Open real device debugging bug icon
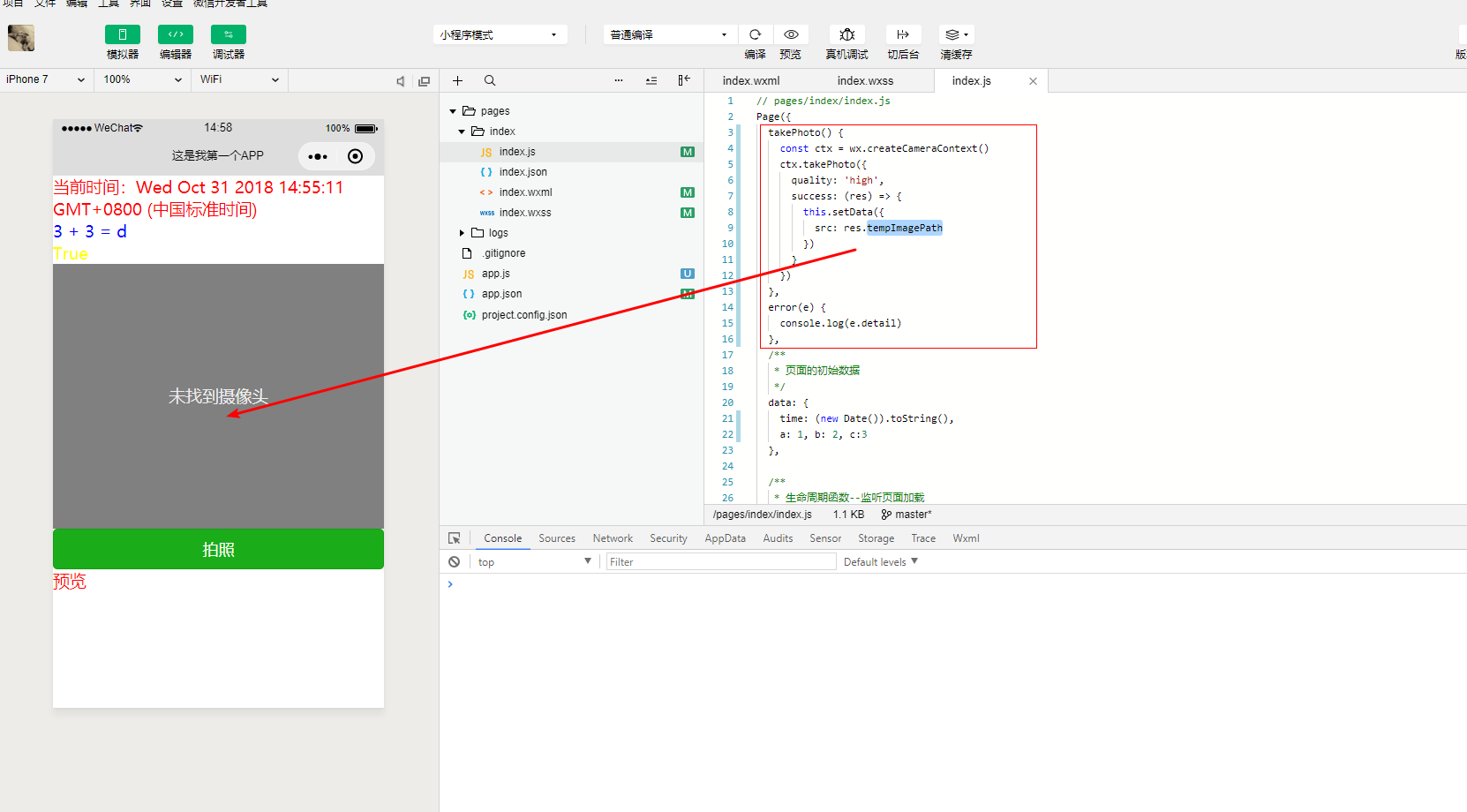This screenshot has height=812, width=1467. point(846,34)
